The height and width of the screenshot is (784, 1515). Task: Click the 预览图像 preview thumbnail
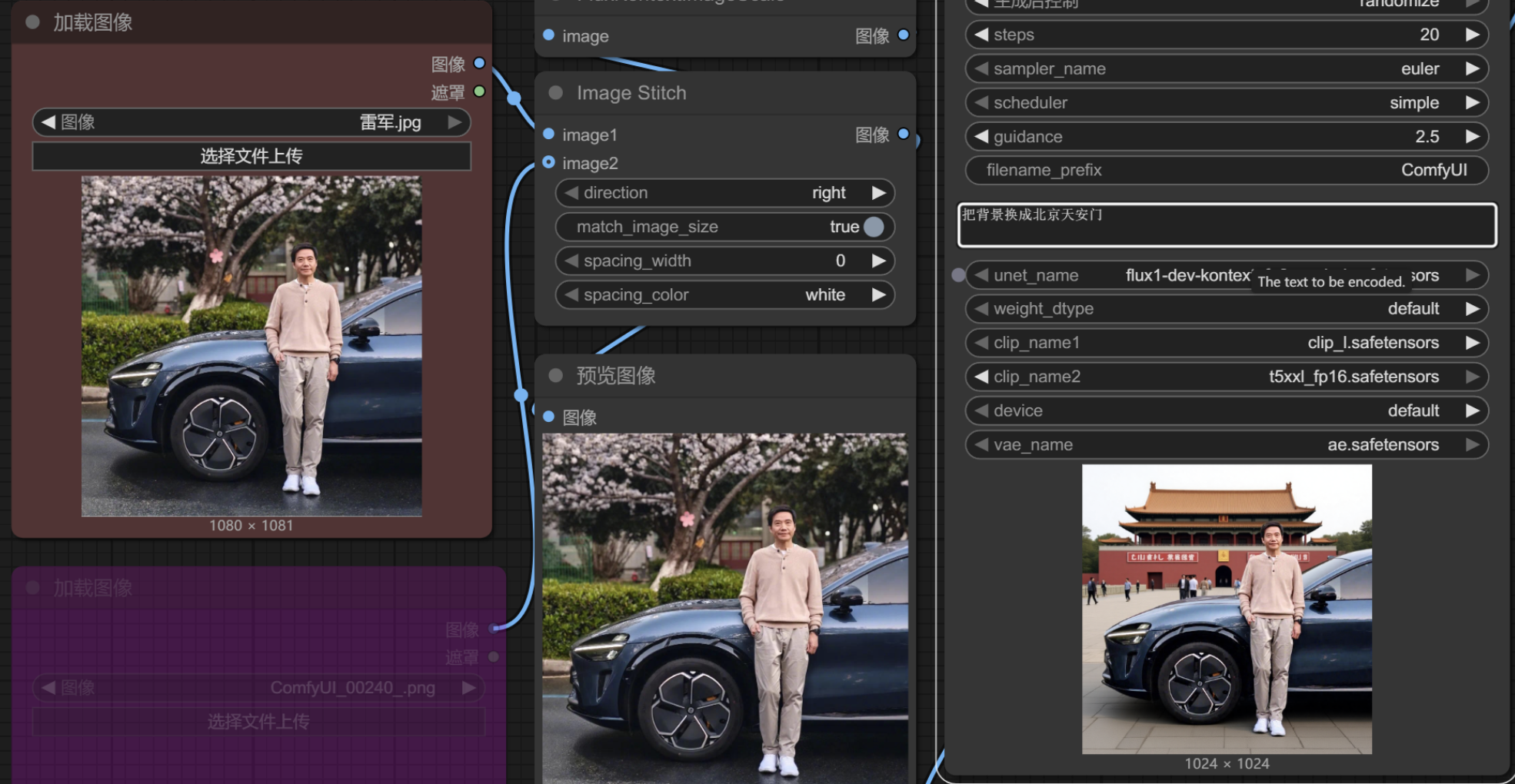[x=724, y=608]
